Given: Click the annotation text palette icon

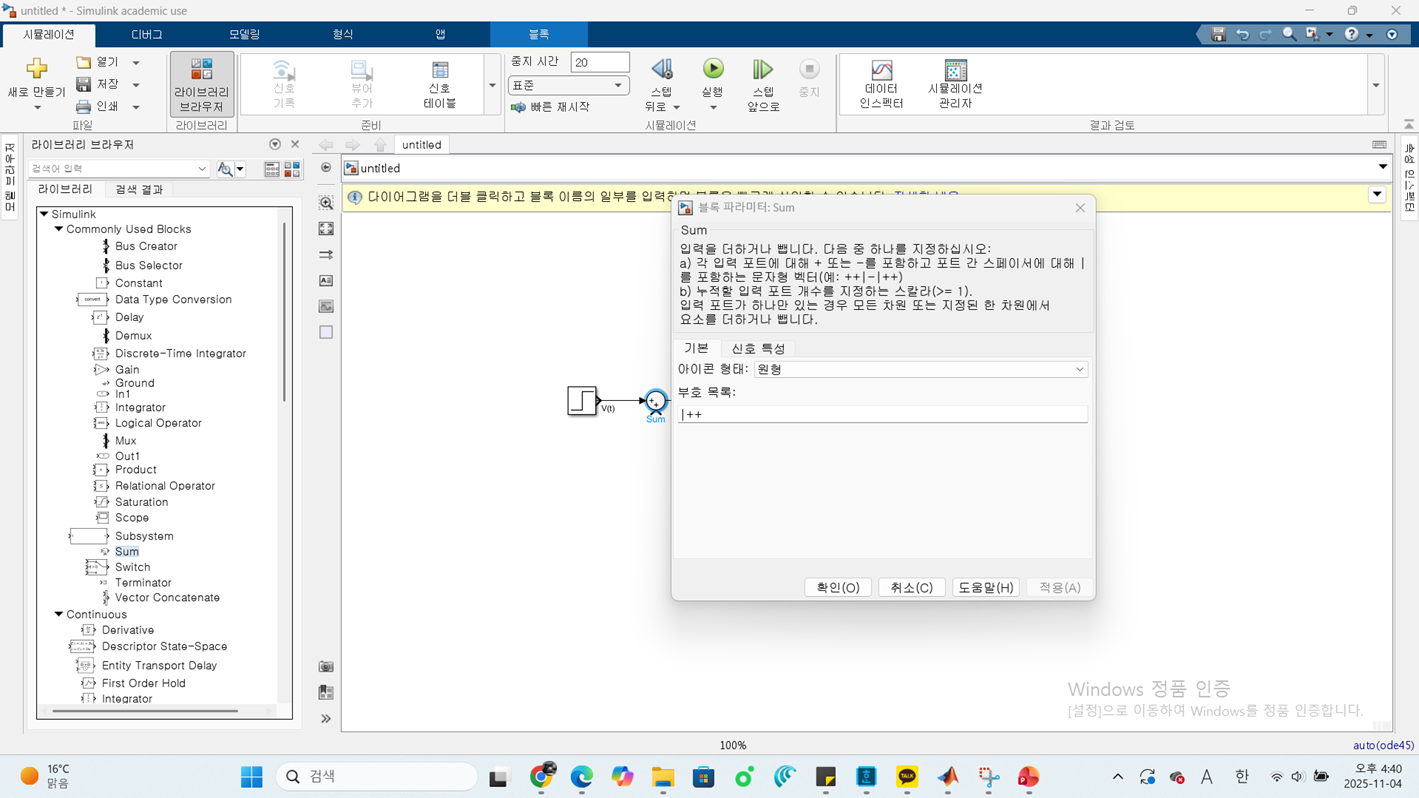Looking at the screenshot, I should pos(326,281).
